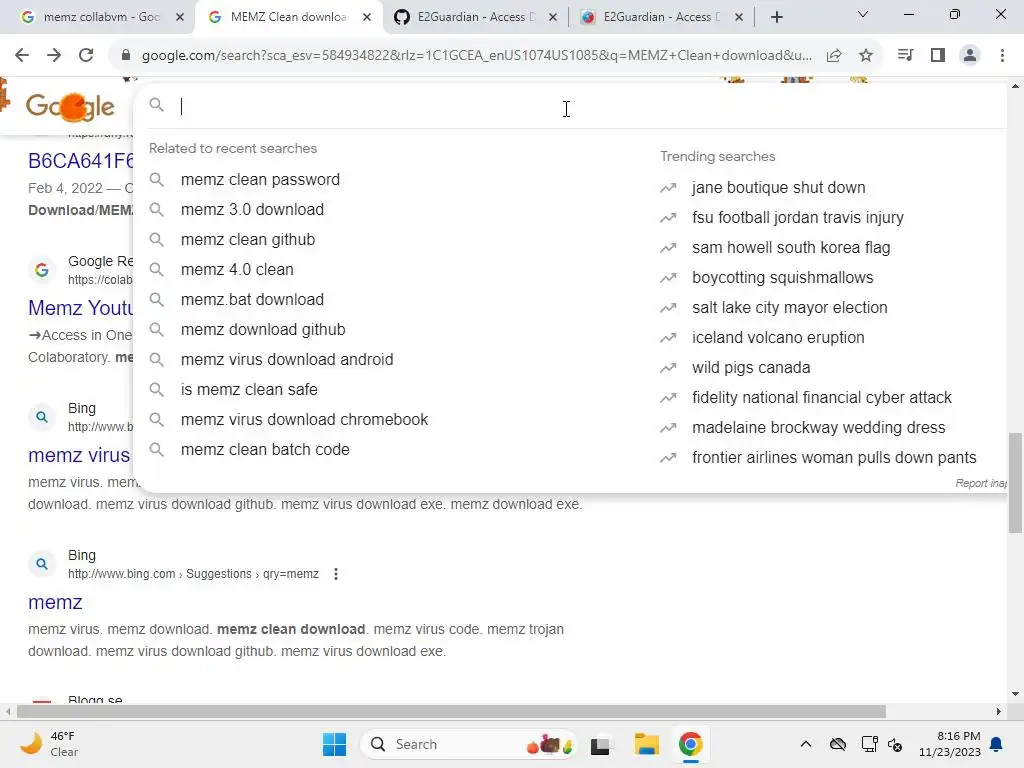Select suggestion 'memz virus download android'
Viewport: 1024px width, 768px height.
(x=287, y=360)
